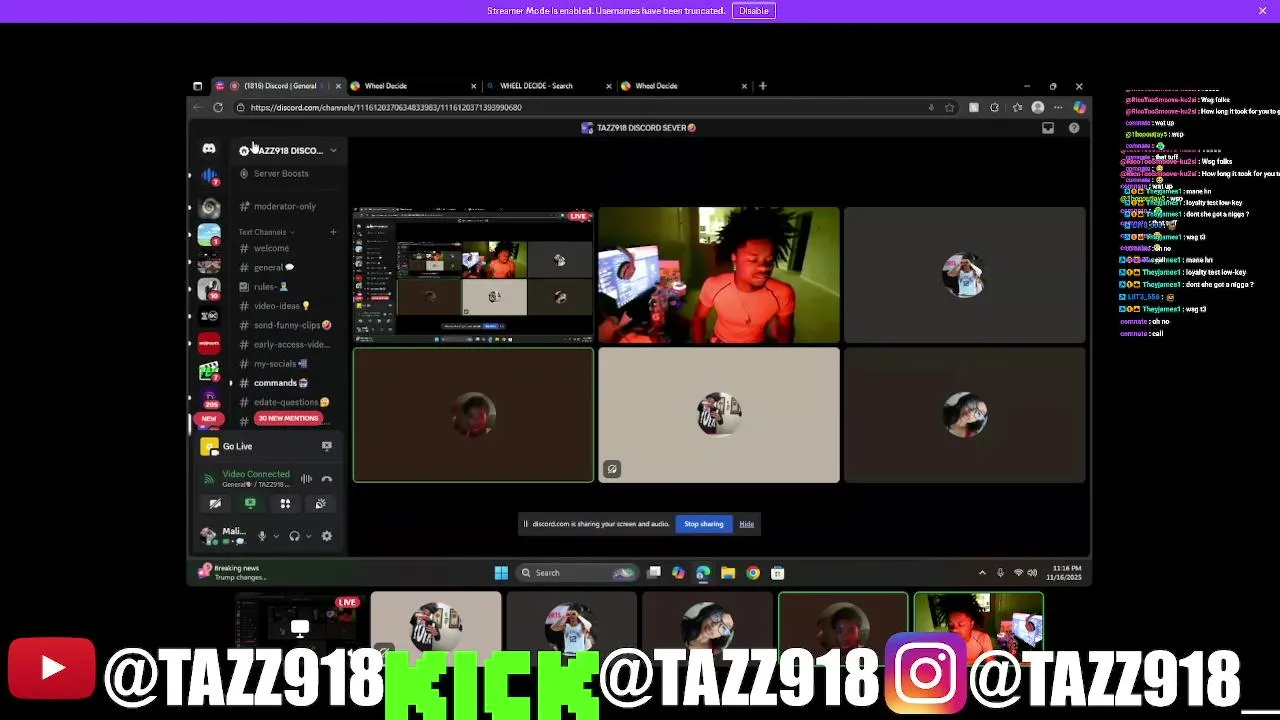
Task: Click the taskbar Search box
Action: pos(577,573)
